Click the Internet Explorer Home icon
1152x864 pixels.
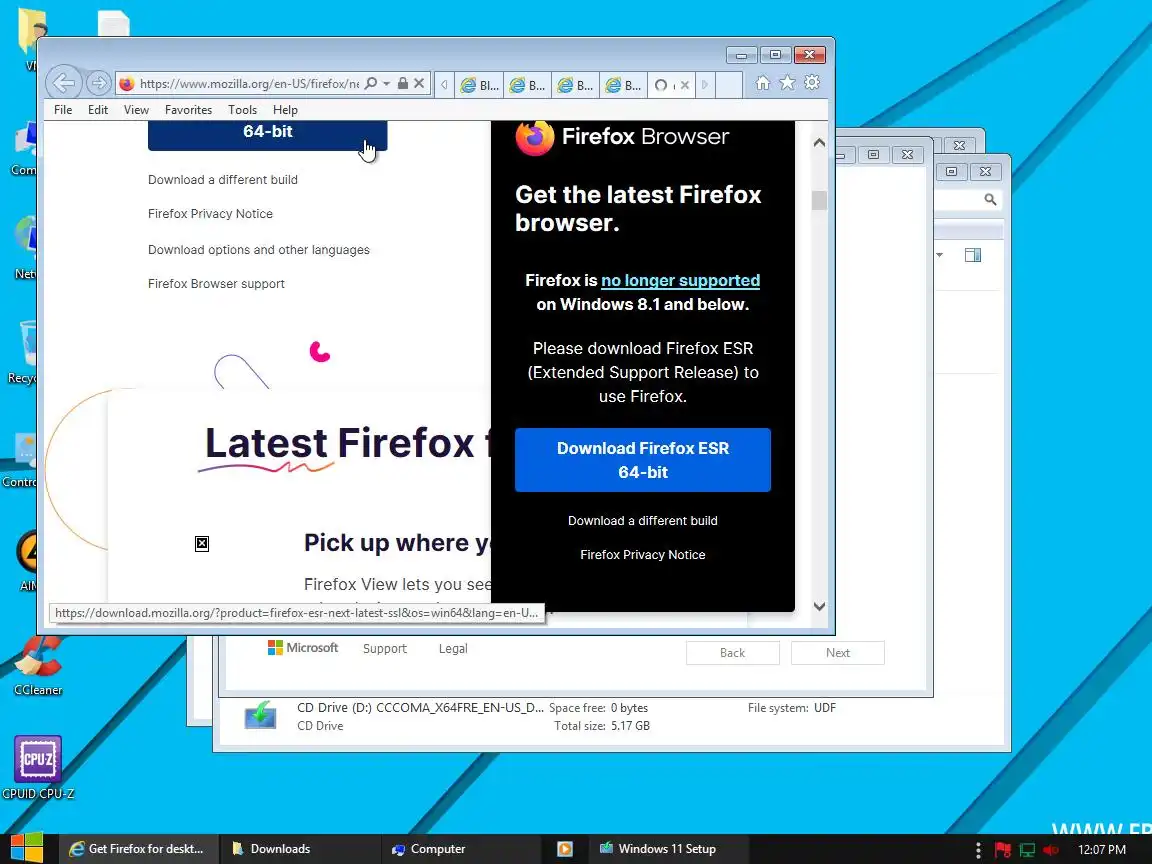coord(763,83)
